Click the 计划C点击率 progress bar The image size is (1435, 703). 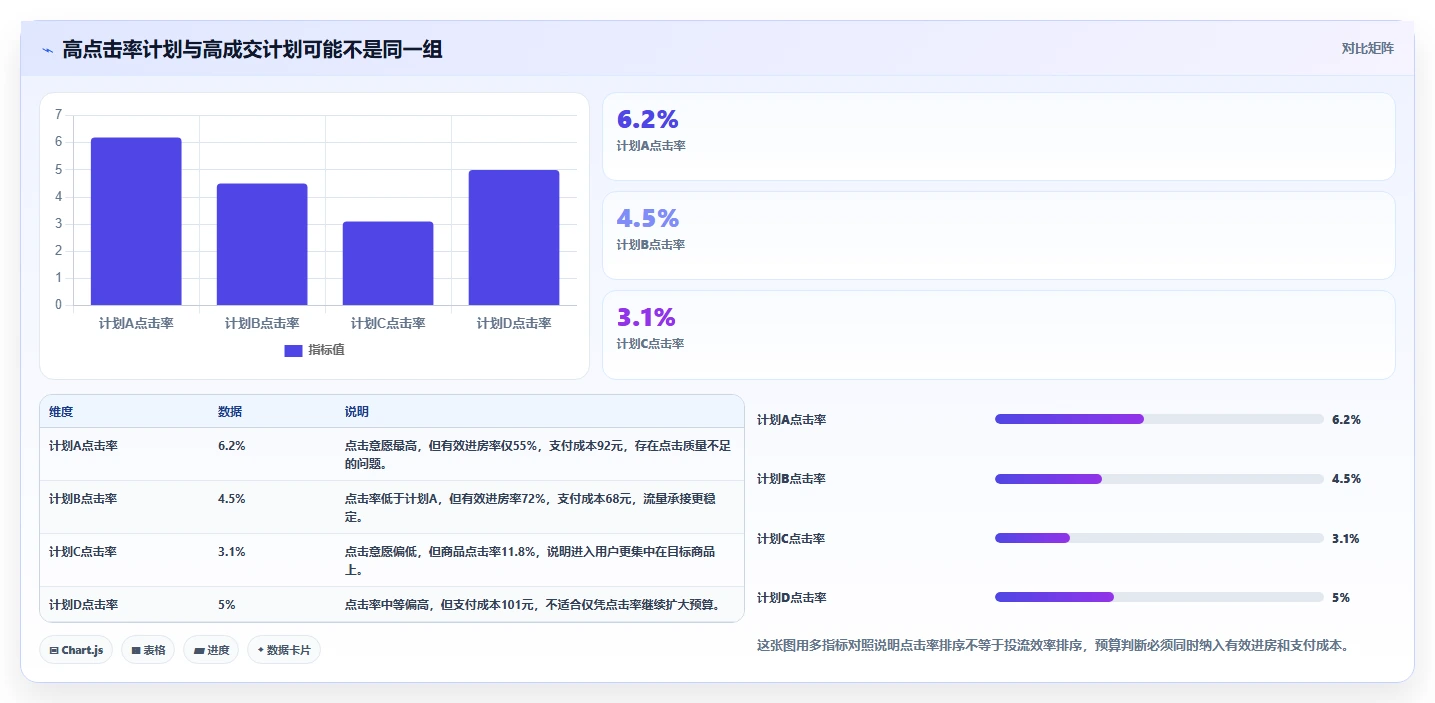pos(1159,538)
